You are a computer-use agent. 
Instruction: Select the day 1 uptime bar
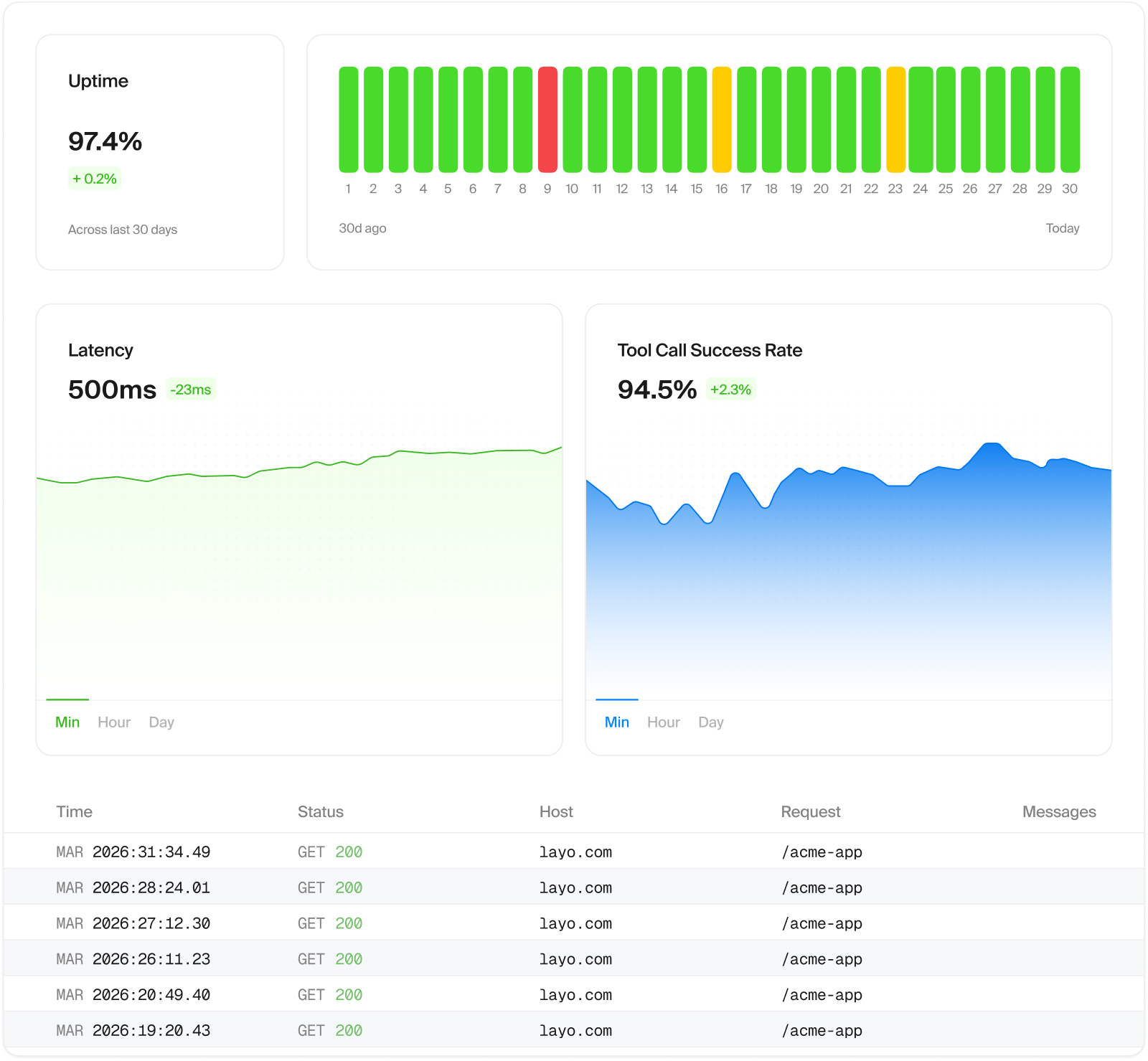349,120
